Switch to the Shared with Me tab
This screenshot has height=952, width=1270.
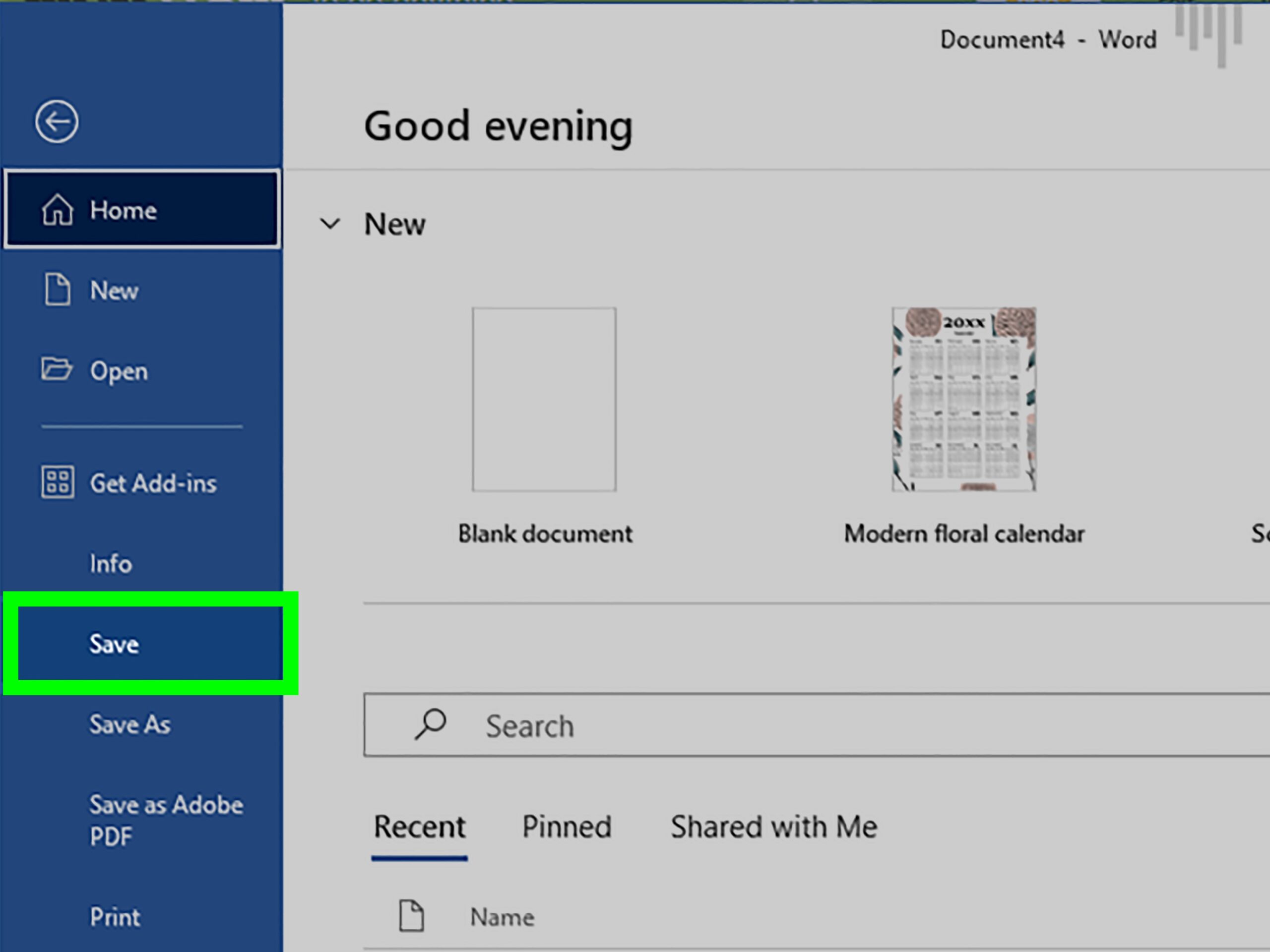773,827
